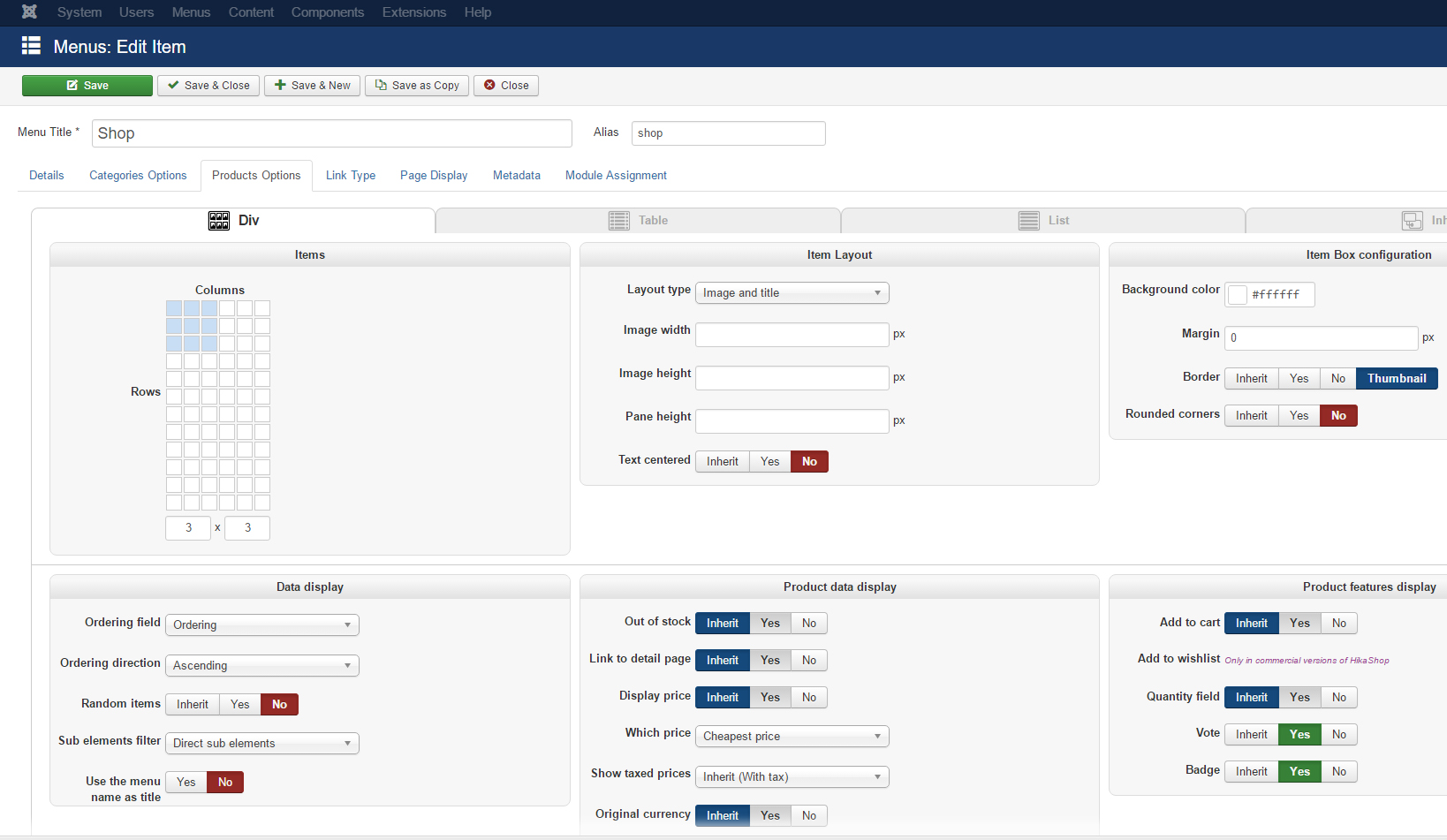The width and height of the screenshot is (1447, 840).
Task: Click the Table layout icon
Action: coord(619,221)
